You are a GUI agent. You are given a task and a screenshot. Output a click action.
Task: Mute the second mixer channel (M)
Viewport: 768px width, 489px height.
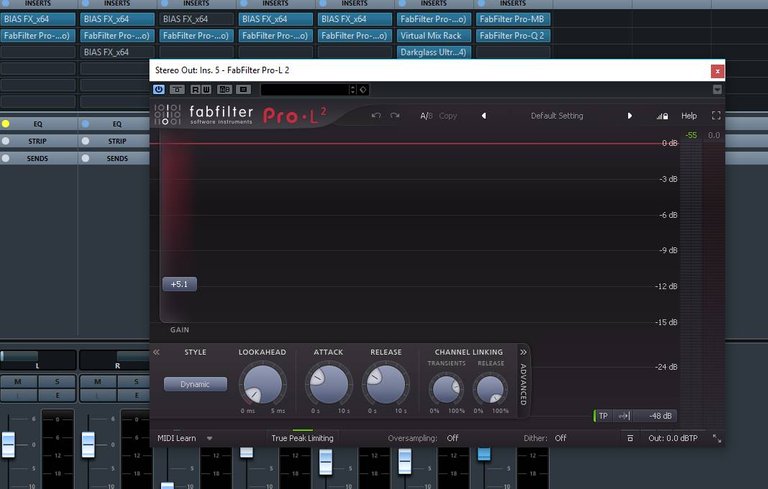pos(98,381)
